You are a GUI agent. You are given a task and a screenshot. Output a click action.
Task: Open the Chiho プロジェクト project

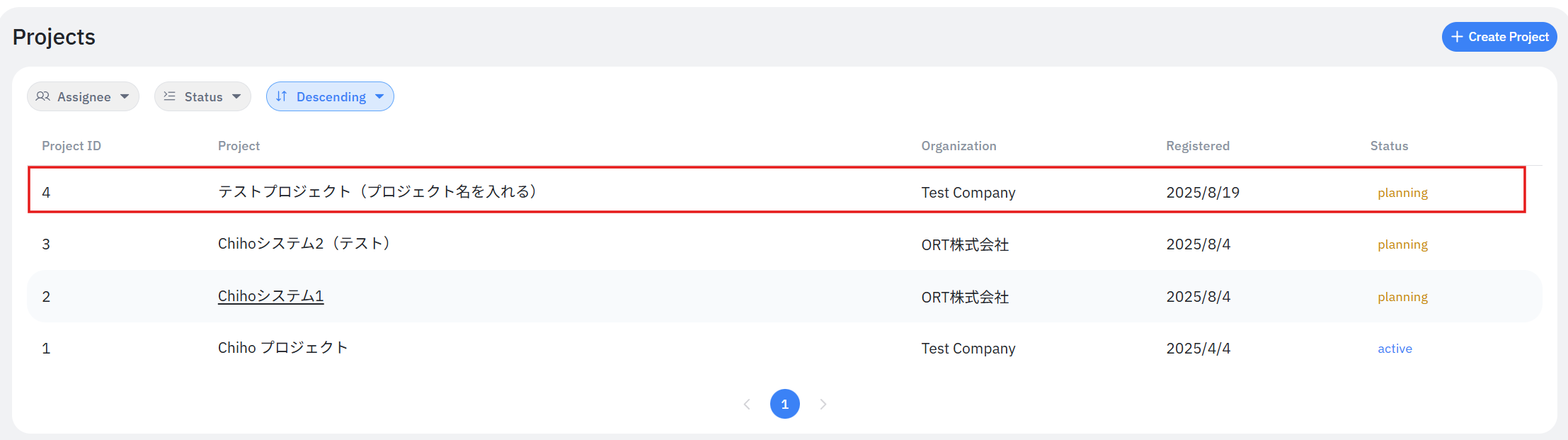[x=282, y=348]
